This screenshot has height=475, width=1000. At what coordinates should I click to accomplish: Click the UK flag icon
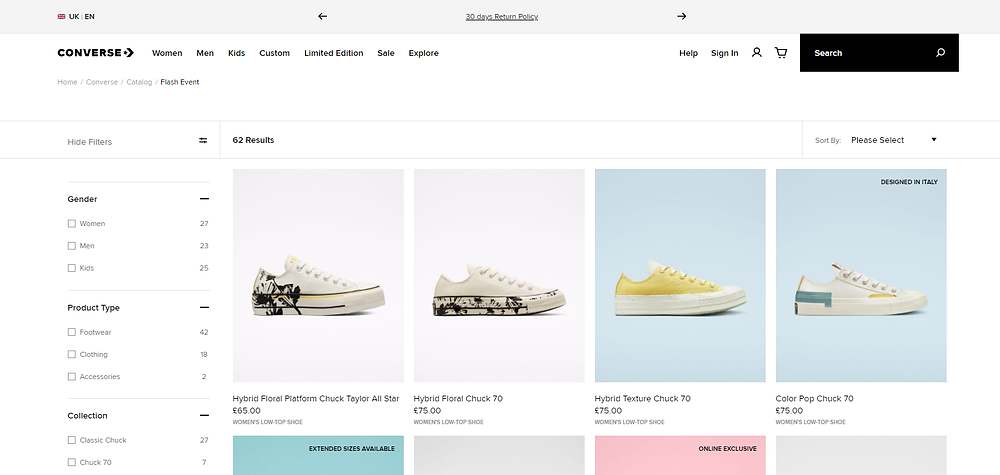pos(61,17)
